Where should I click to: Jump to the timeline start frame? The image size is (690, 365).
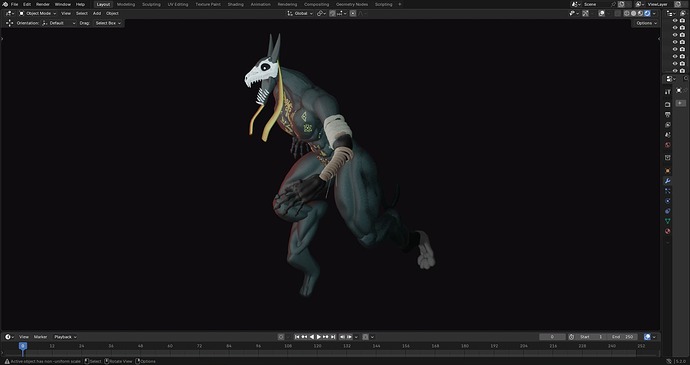pyautogui.click(x=297, y=337)
